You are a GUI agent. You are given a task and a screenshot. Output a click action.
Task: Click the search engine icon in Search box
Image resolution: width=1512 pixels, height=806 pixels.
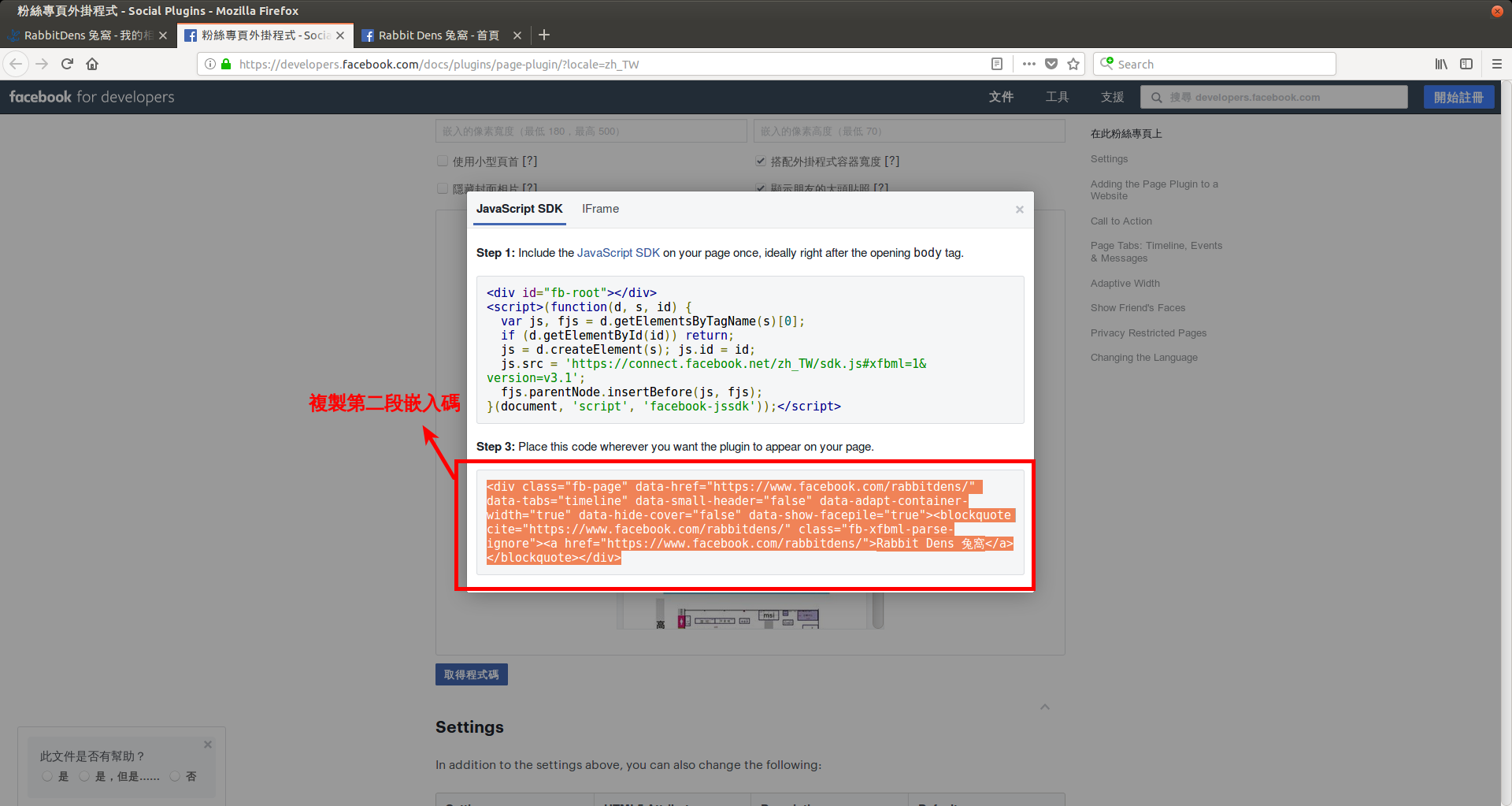(1106, 63)
